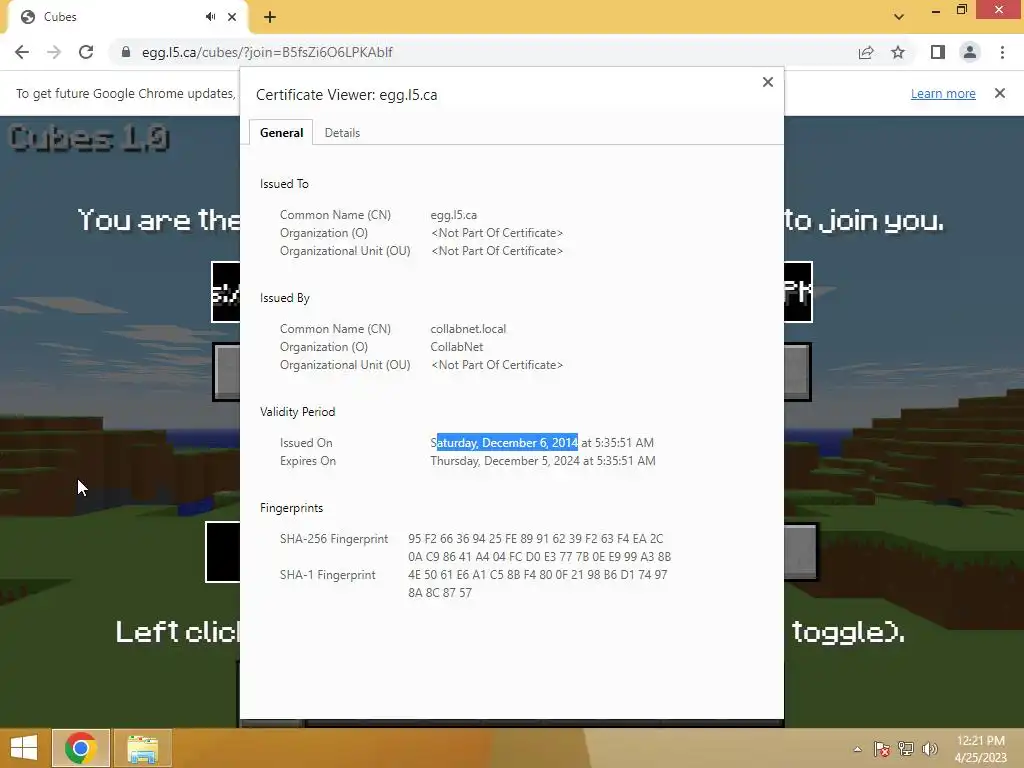Image resolution: width=1024 pixels, height=768 pixels.
Task: Dismiss the Chrome update notification bar
Action: (x=1000, y=93)
